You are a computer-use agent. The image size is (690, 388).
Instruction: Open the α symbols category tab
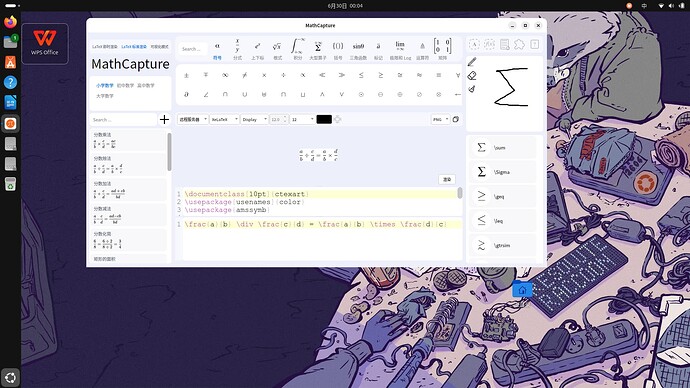tap(217, 49)
